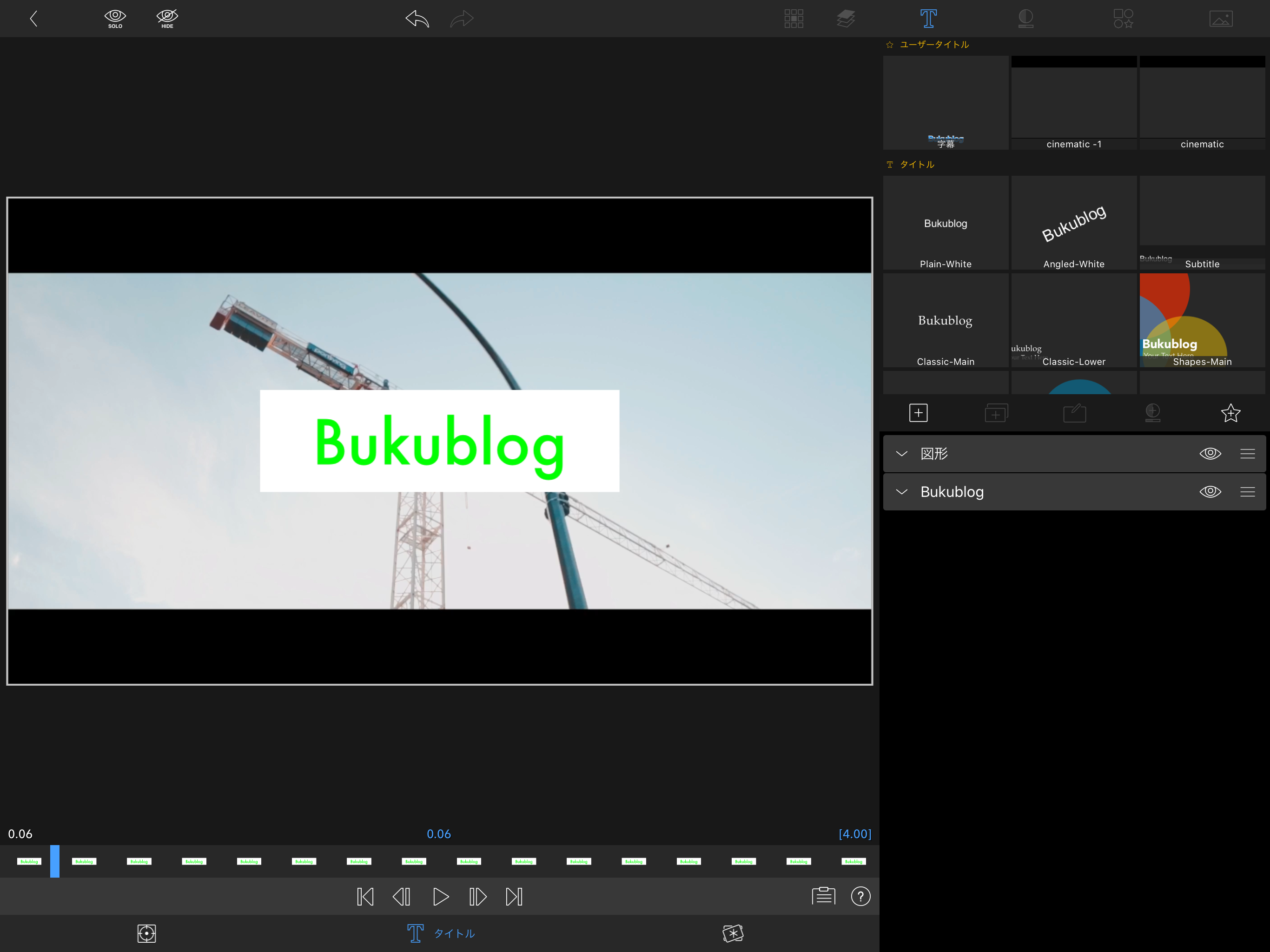Redo the last action

pyautogui.click(x=462, y=19)
